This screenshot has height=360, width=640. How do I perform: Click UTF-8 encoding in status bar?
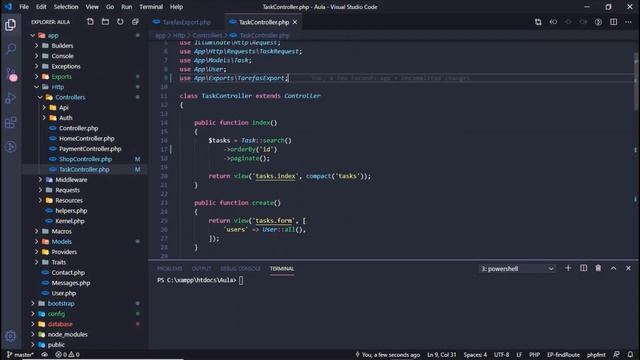(x=502, y=355)
